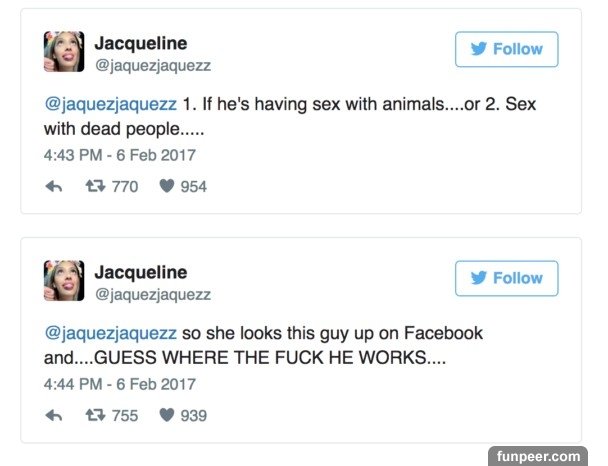Follow Jacqueline from the second tweet

pos(506,278)
